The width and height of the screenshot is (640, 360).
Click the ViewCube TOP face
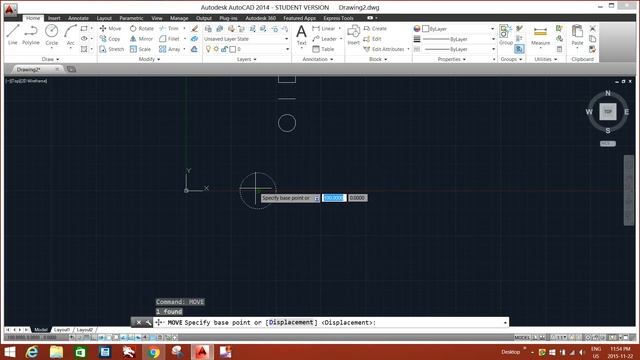(608, 112)
